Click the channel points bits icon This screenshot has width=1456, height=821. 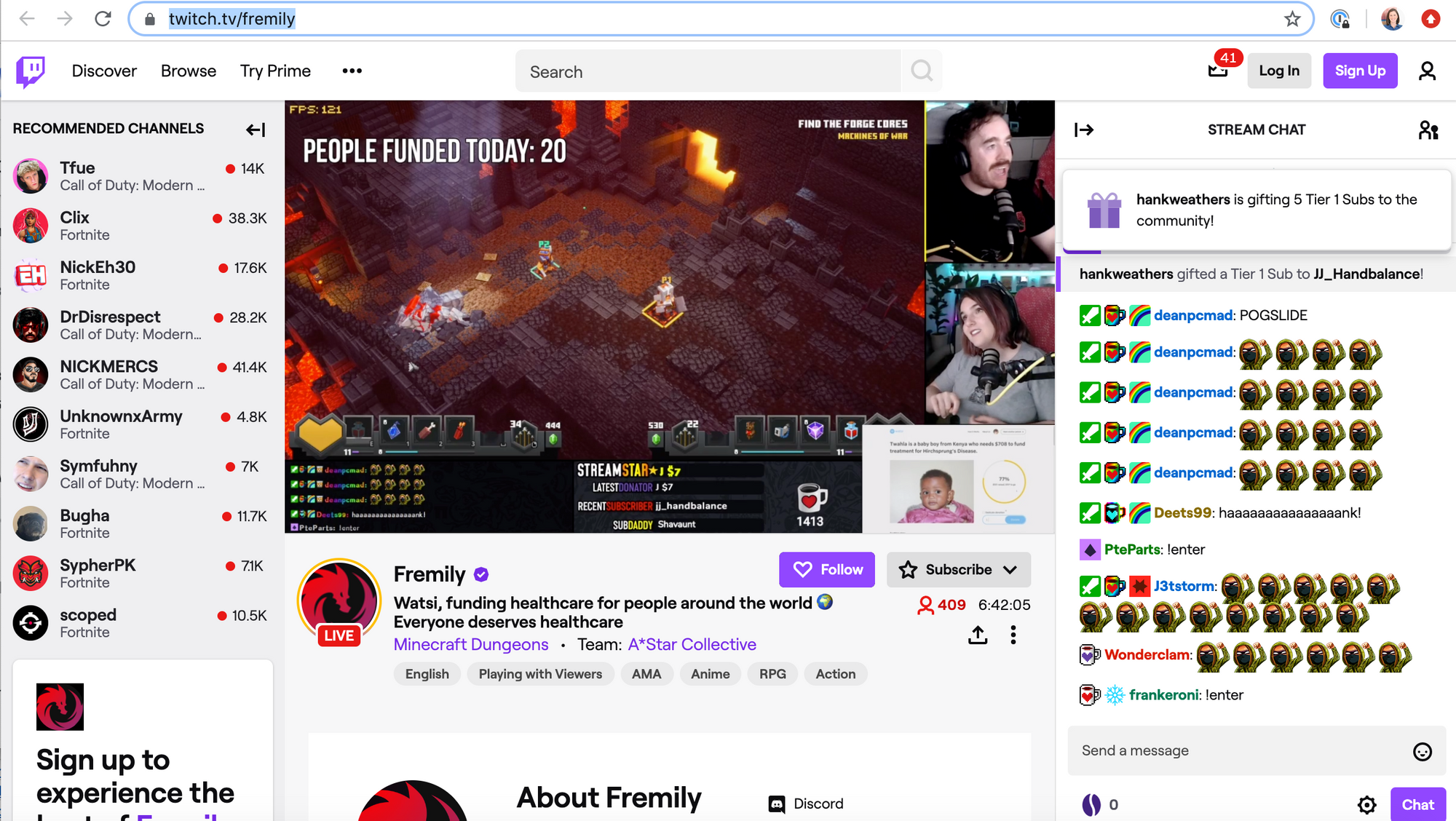pyautogui.click(x=1091, y=804)
